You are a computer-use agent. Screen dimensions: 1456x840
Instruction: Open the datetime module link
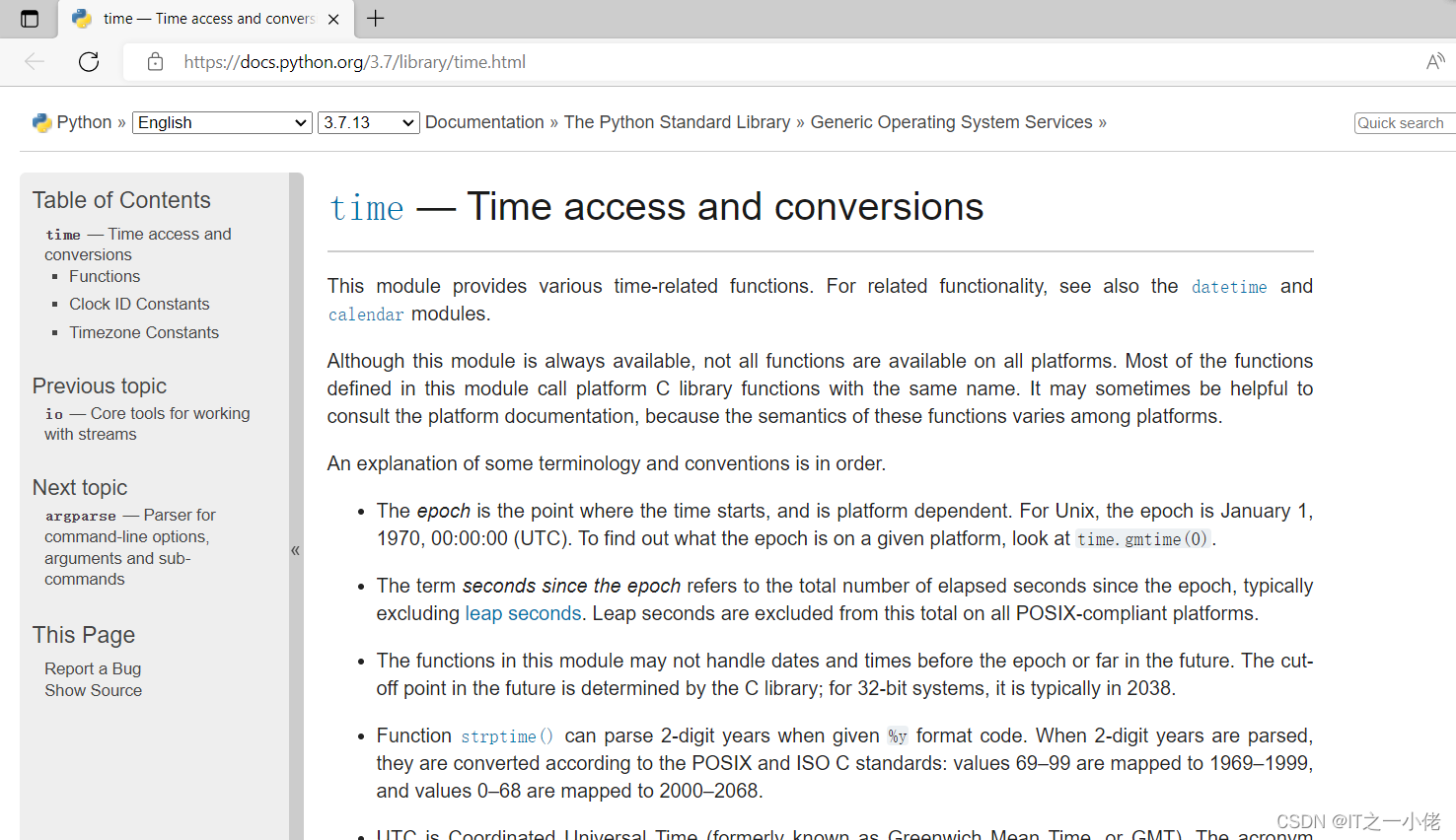1229,287
